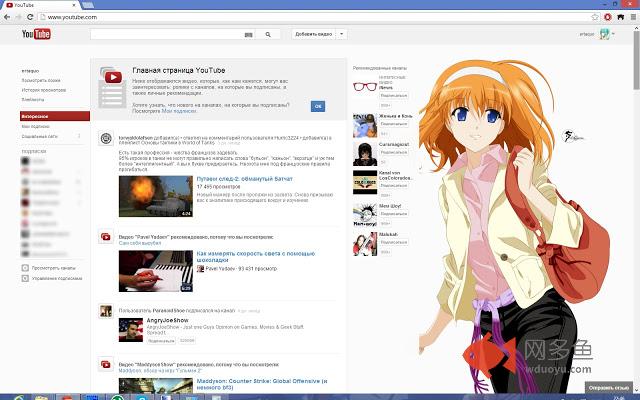Subscribe to Жанька и Конь channel
The image size is (640, 400).
tap(394, 124)
